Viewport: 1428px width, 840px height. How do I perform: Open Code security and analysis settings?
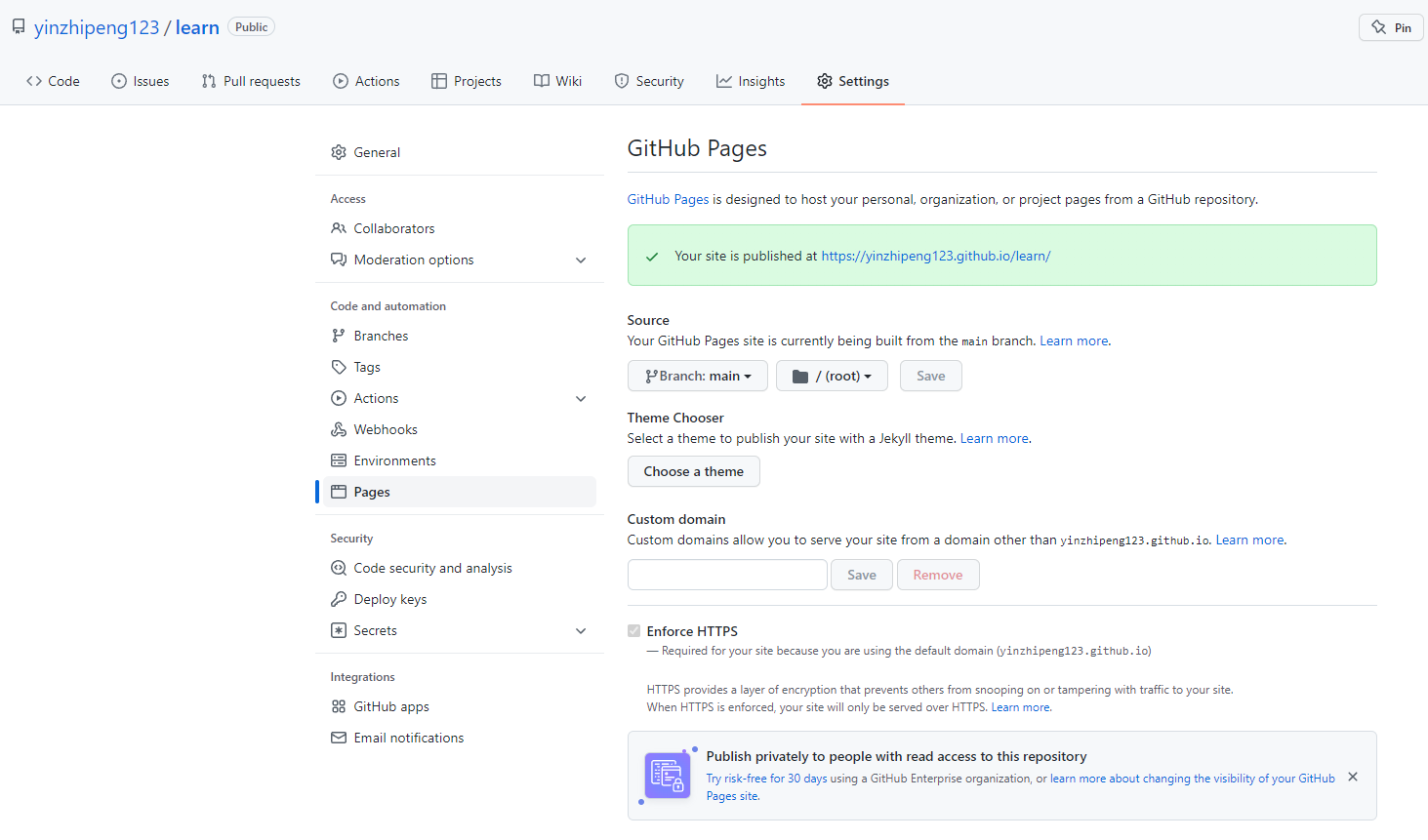click(x=456, y=568)
